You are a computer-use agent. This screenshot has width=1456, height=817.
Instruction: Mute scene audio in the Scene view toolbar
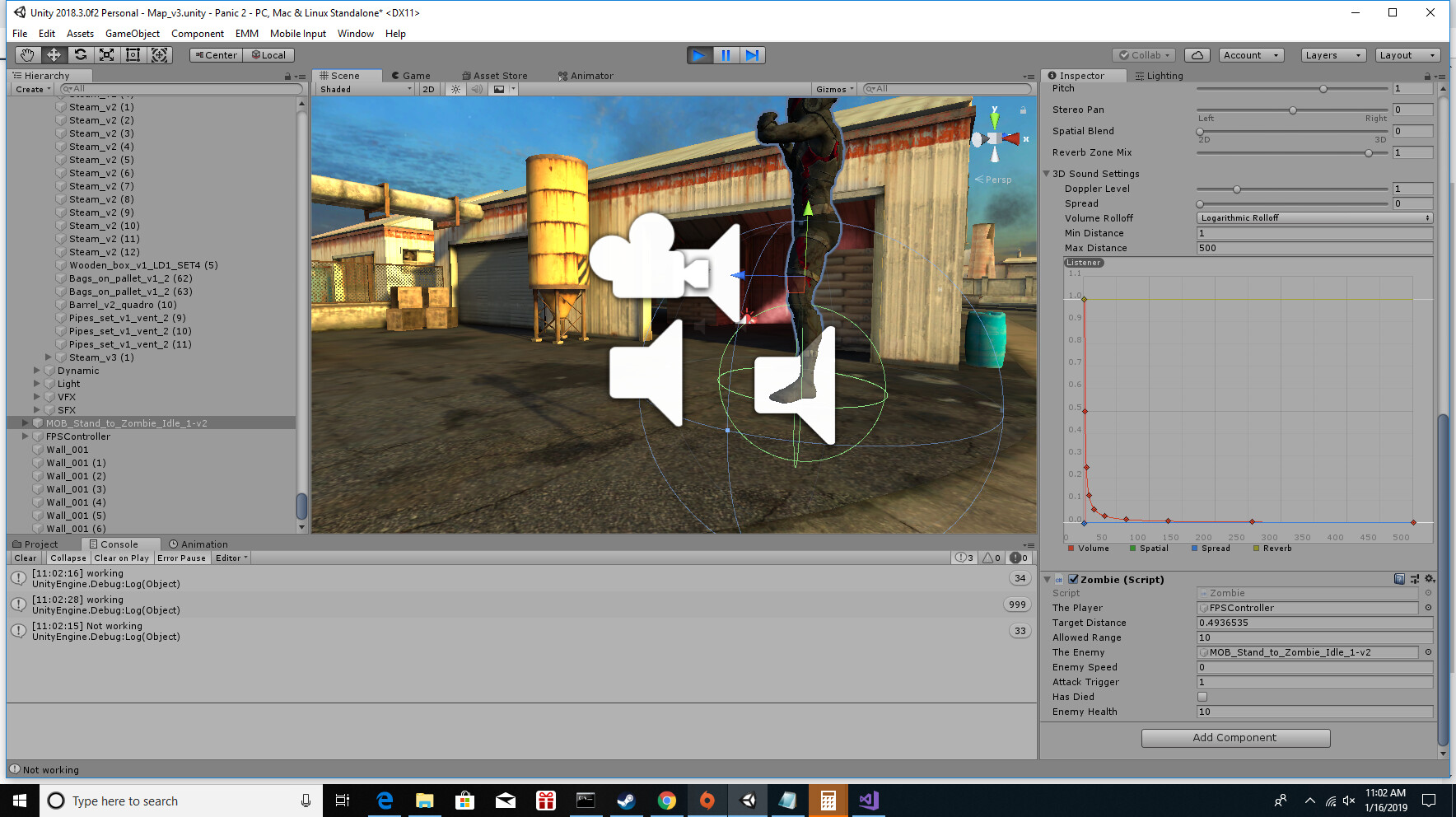coord(478,89)
